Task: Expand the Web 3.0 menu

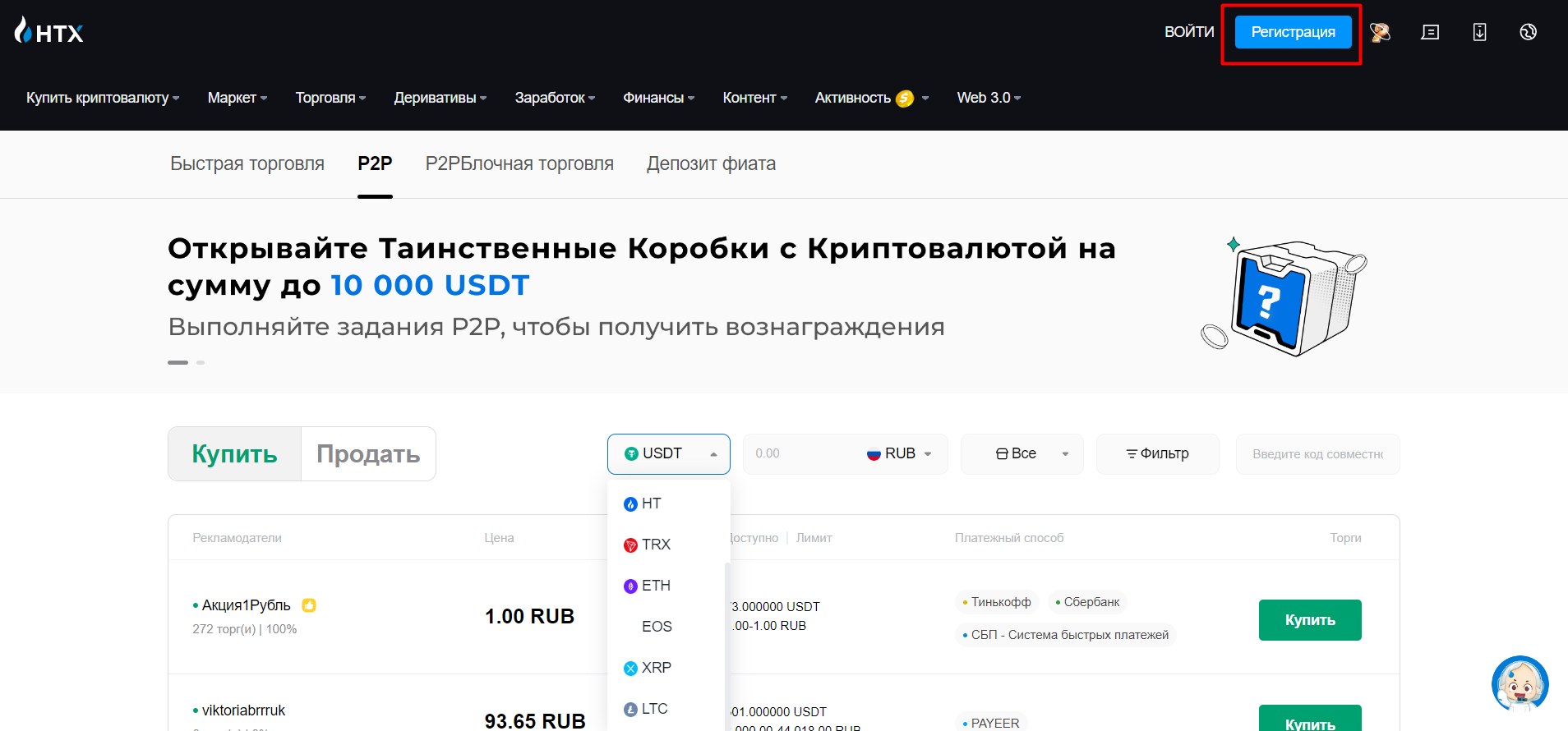Action: pyautogui.click(x=989, y=98)
